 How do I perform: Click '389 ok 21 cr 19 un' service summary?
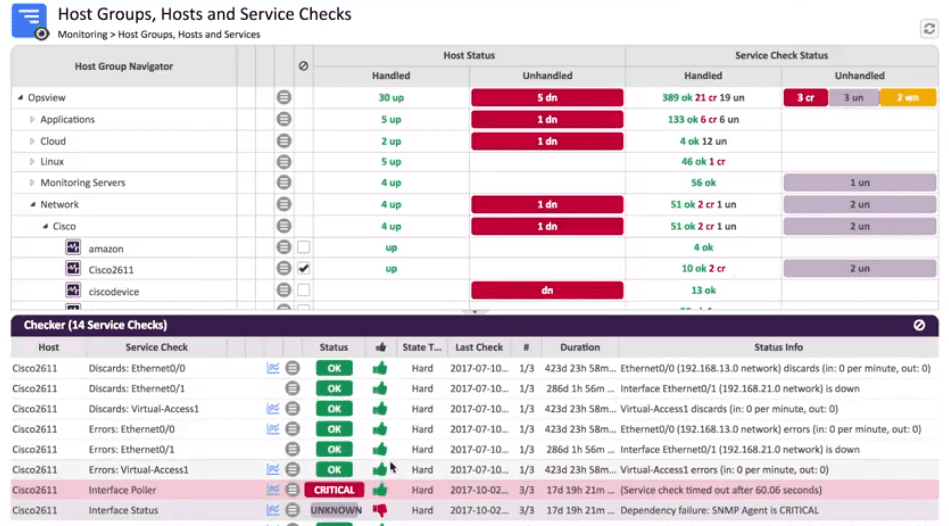703,97
